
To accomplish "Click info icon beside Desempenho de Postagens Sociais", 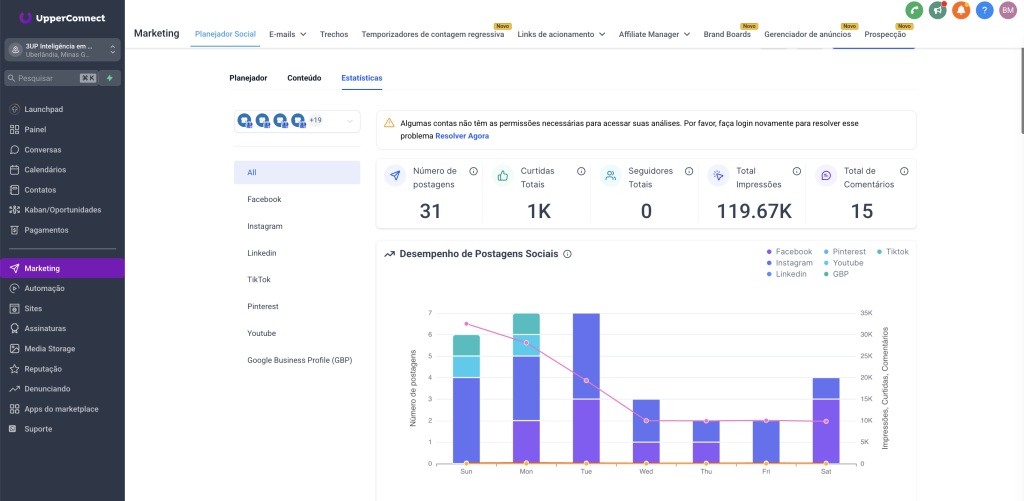I will (567, 254).
